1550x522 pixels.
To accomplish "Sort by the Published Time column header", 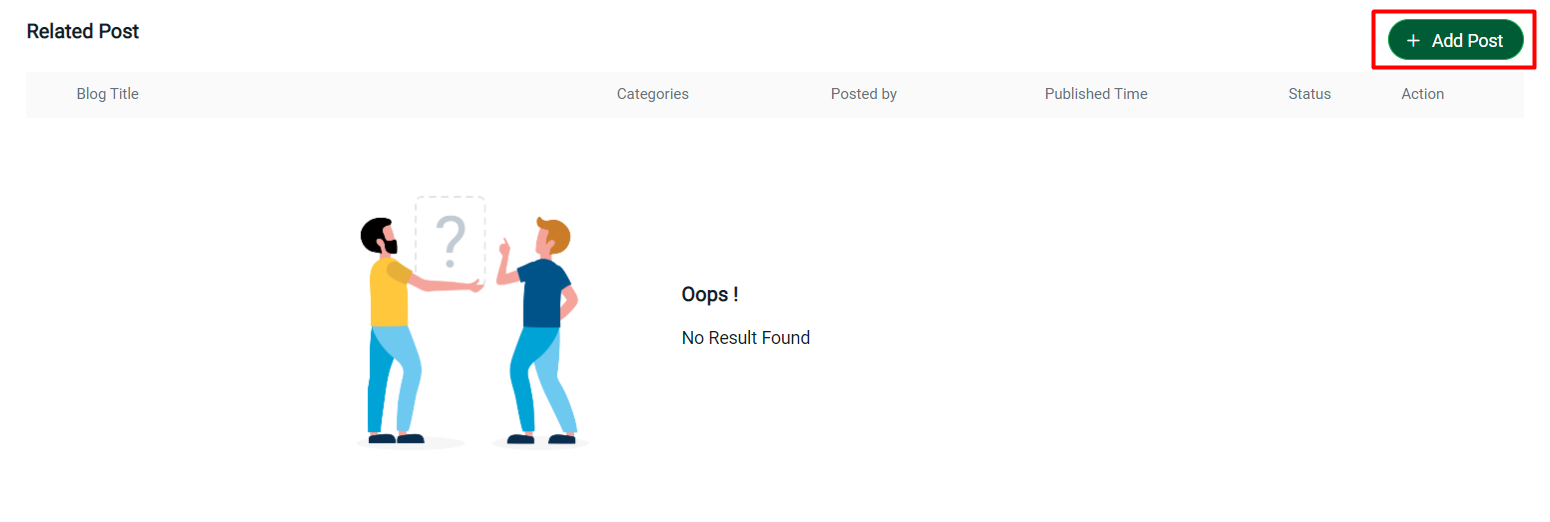I will coord(1096,94).
